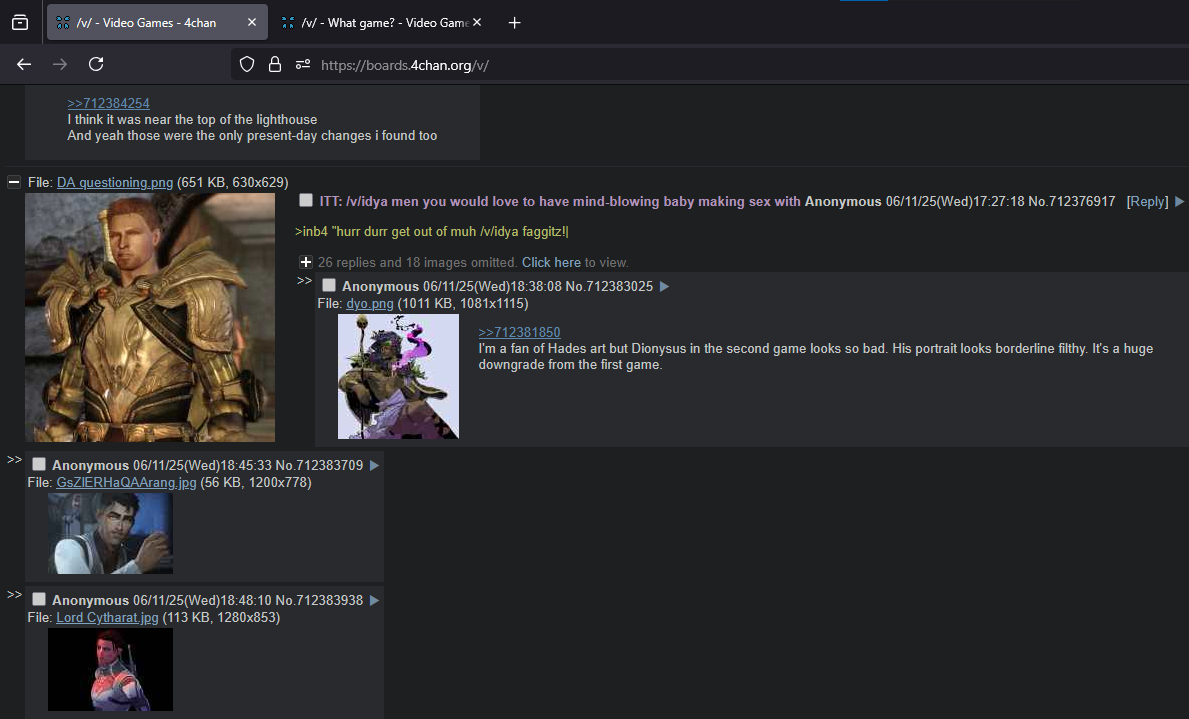Click the '26 replies and 18 images omitted' text
The width and height of the screenshot is (1189, 719).
pyautogui.click(x=418, y=262)
